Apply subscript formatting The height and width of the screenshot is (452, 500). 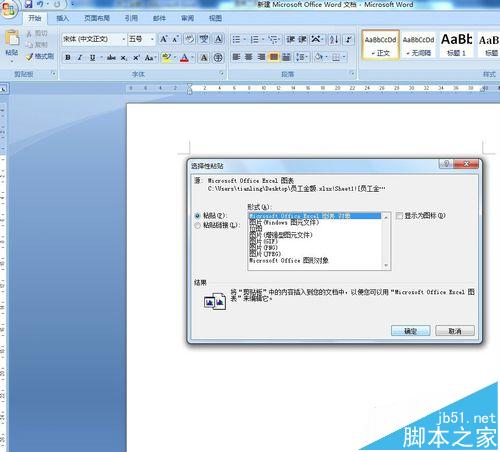pyautogui.click(x=124, y=58)
